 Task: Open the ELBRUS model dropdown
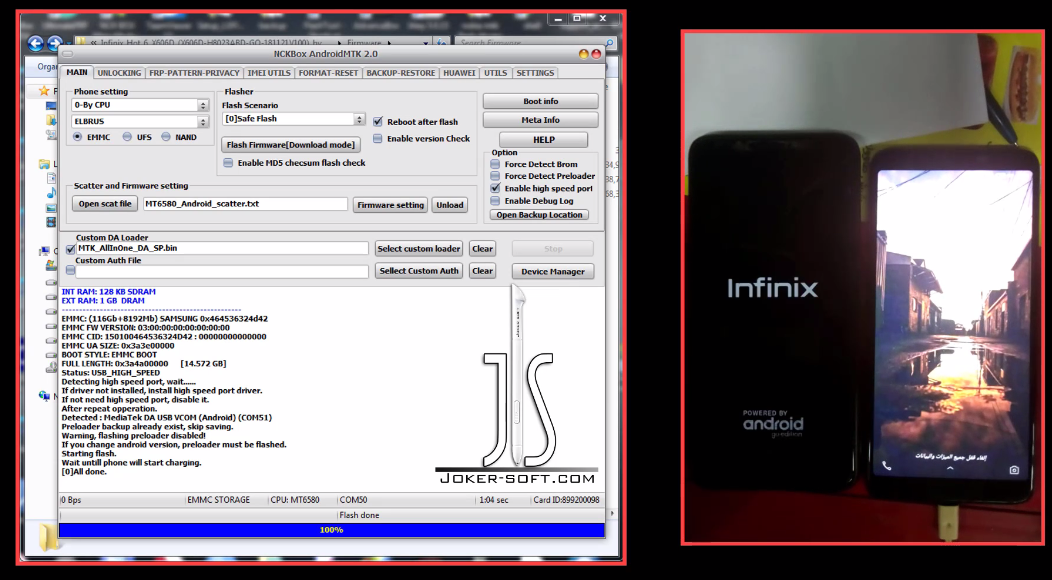pos(203,121)
